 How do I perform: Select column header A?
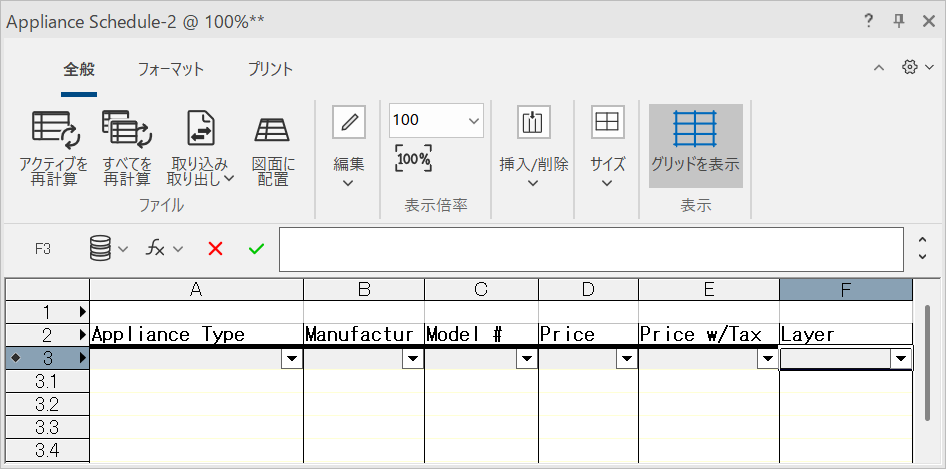[x=196, y=290]
